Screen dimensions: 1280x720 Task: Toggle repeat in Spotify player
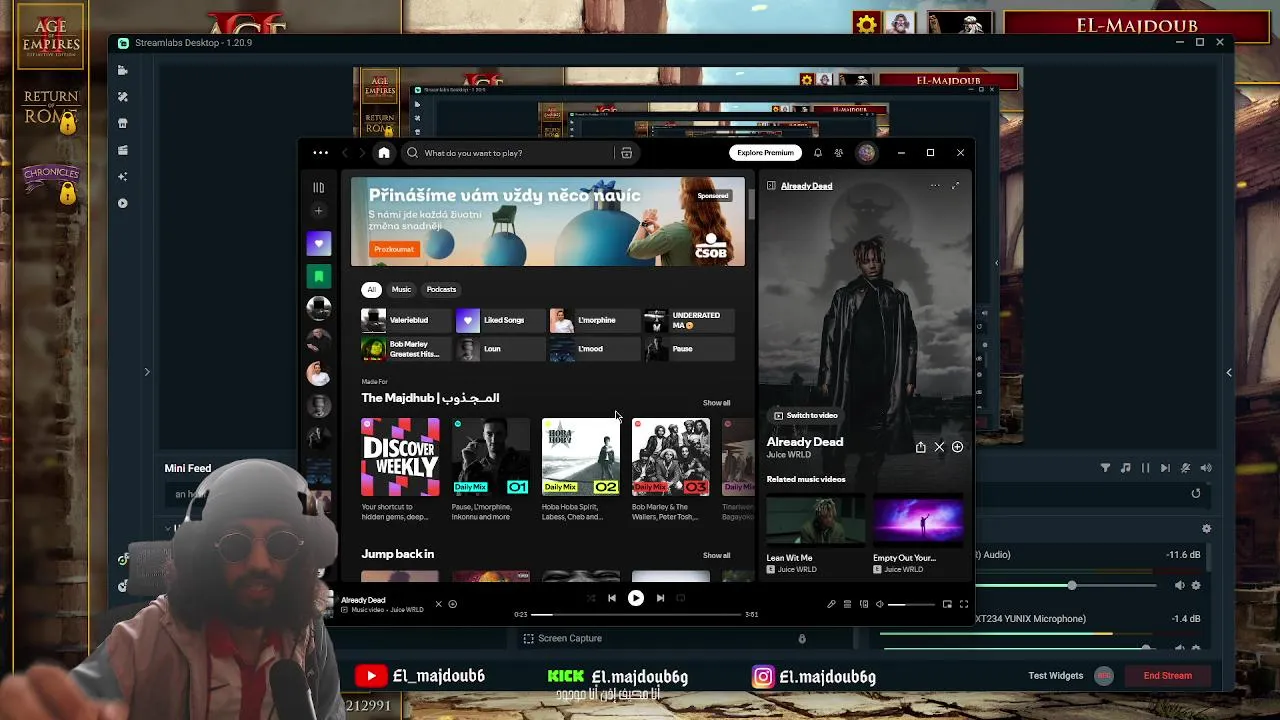click(x=681, y=598)
